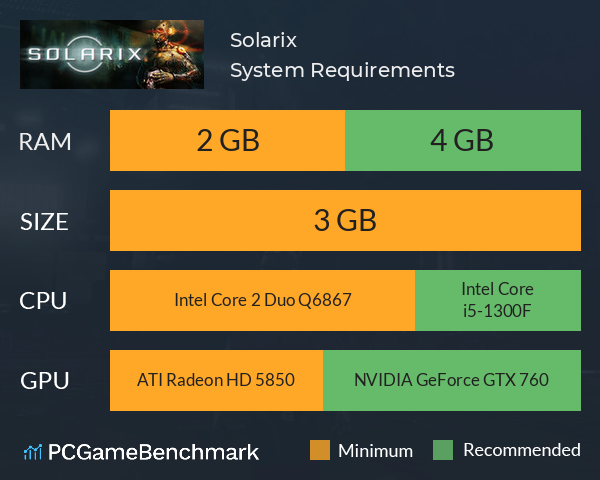The width and height of the screenshot is (600, 480).
Task: Click the Solarix title text
Action: tap(263, 40)
